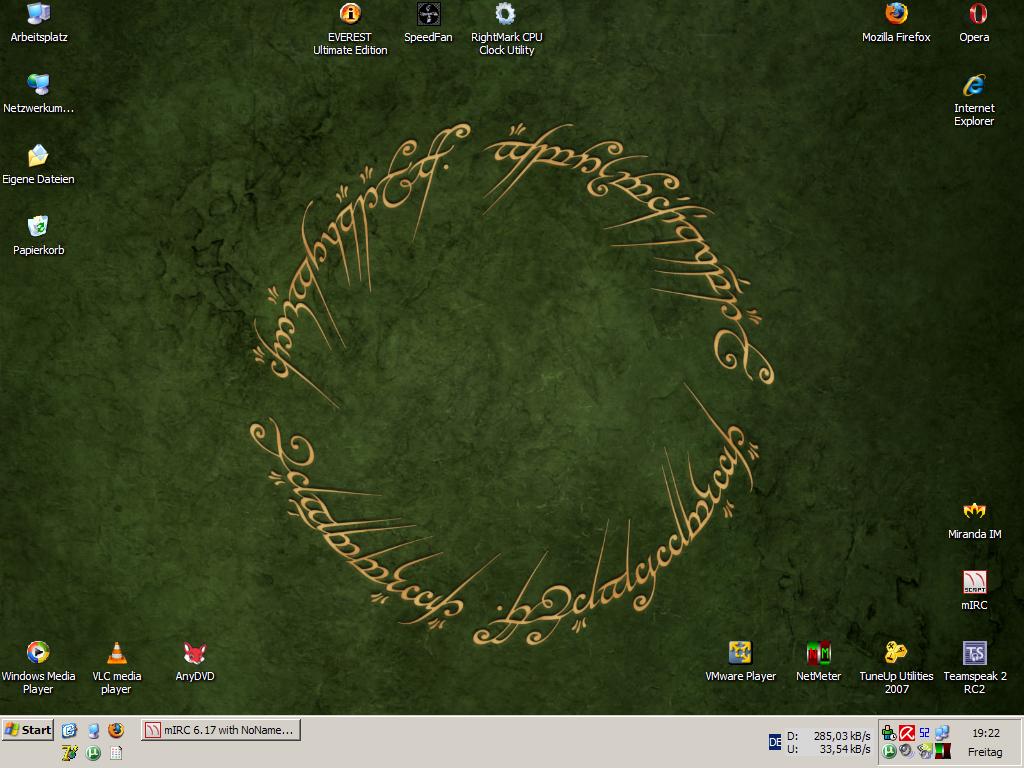Click NetMeter red-green graph tray icon

pos(942,751)
